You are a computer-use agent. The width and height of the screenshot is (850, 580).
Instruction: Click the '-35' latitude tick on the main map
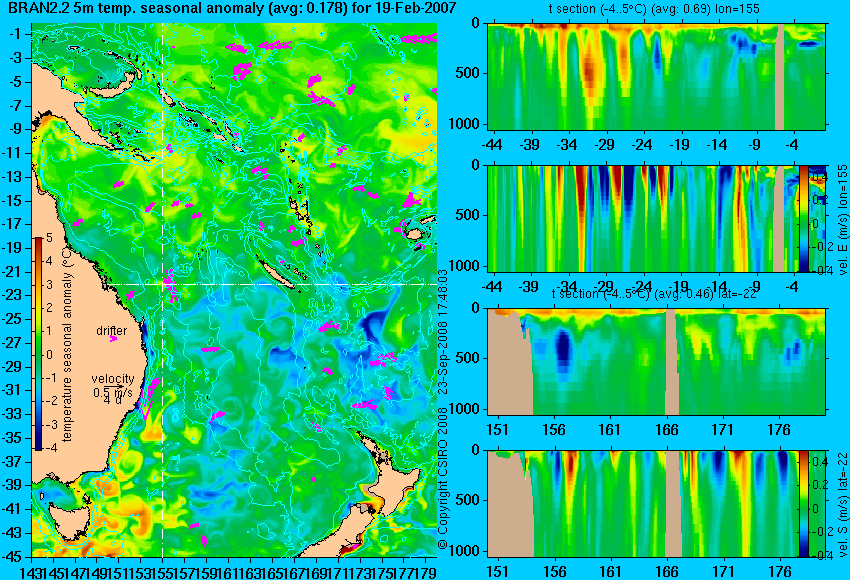[x=13, y=437]
